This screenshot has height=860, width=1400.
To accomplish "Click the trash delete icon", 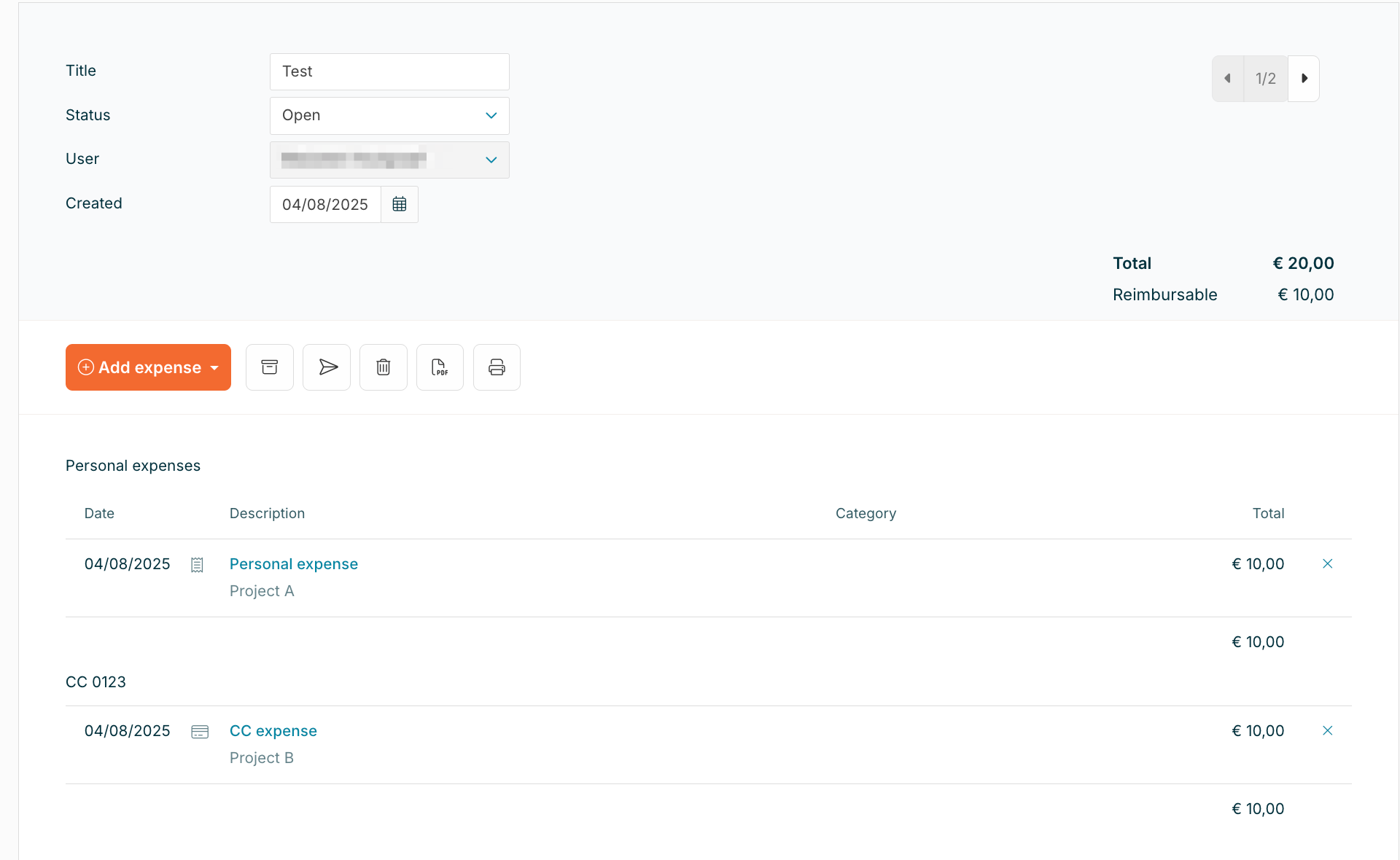I will click(384, 367).
